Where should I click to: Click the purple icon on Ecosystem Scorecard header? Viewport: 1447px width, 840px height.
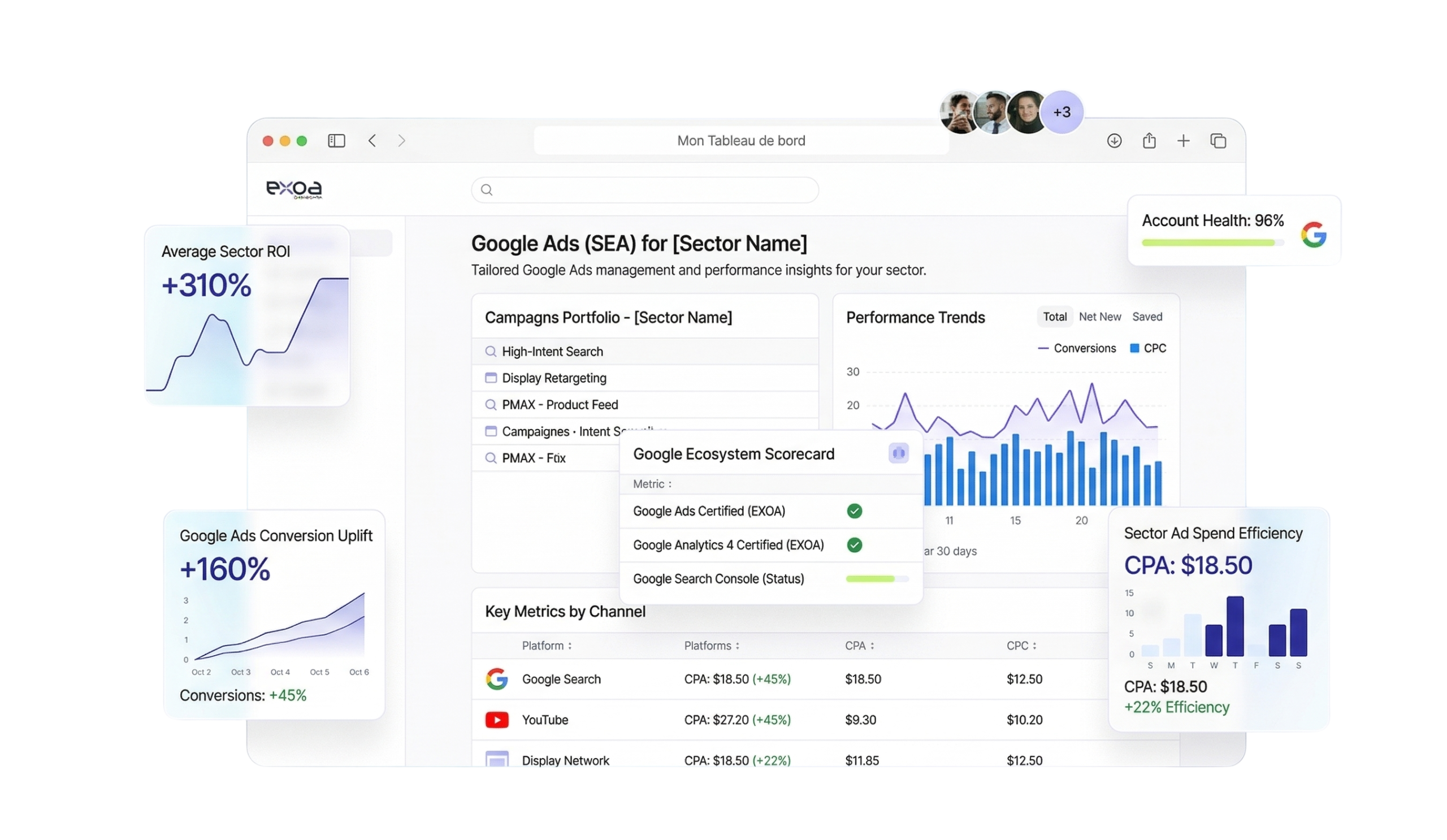point(899,453)
